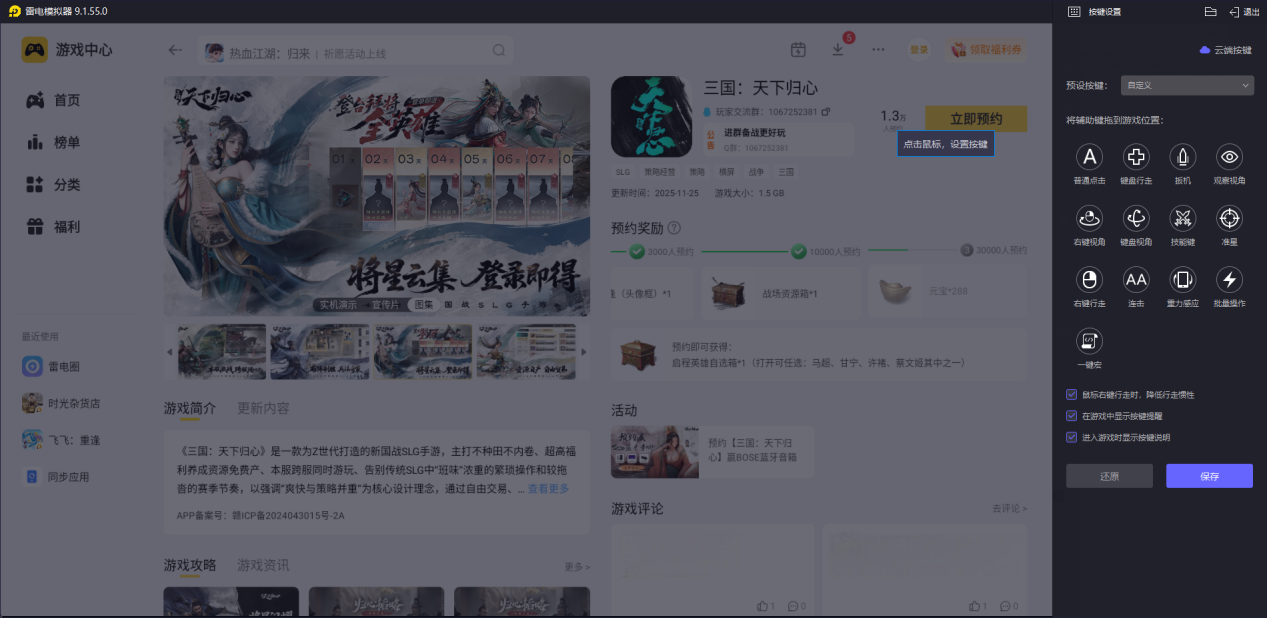Click the back arrow beside search box

(176, 50)
